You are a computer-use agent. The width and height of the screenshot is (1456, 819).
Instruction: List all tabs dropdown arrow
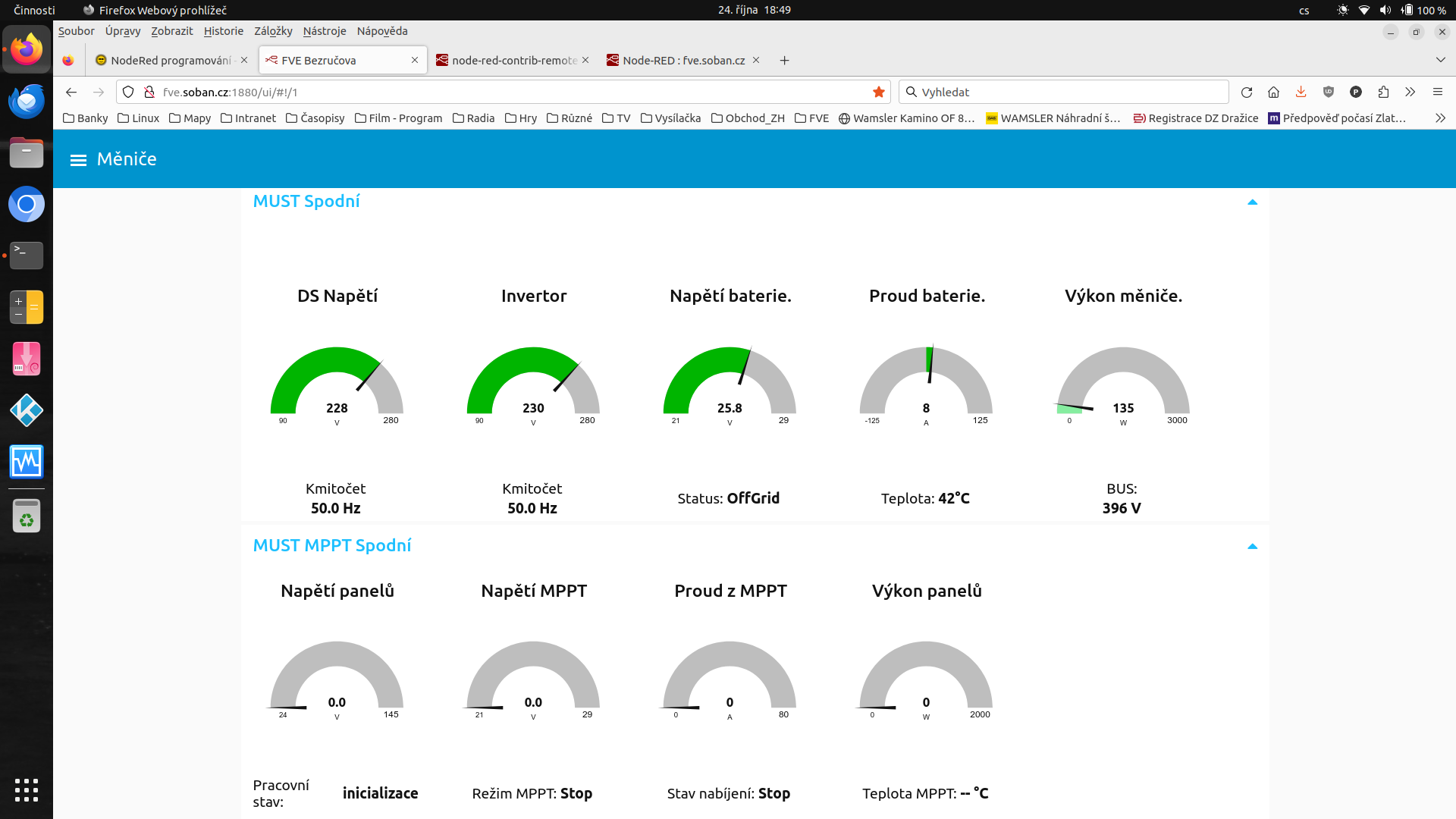[x=1440, y=60]
